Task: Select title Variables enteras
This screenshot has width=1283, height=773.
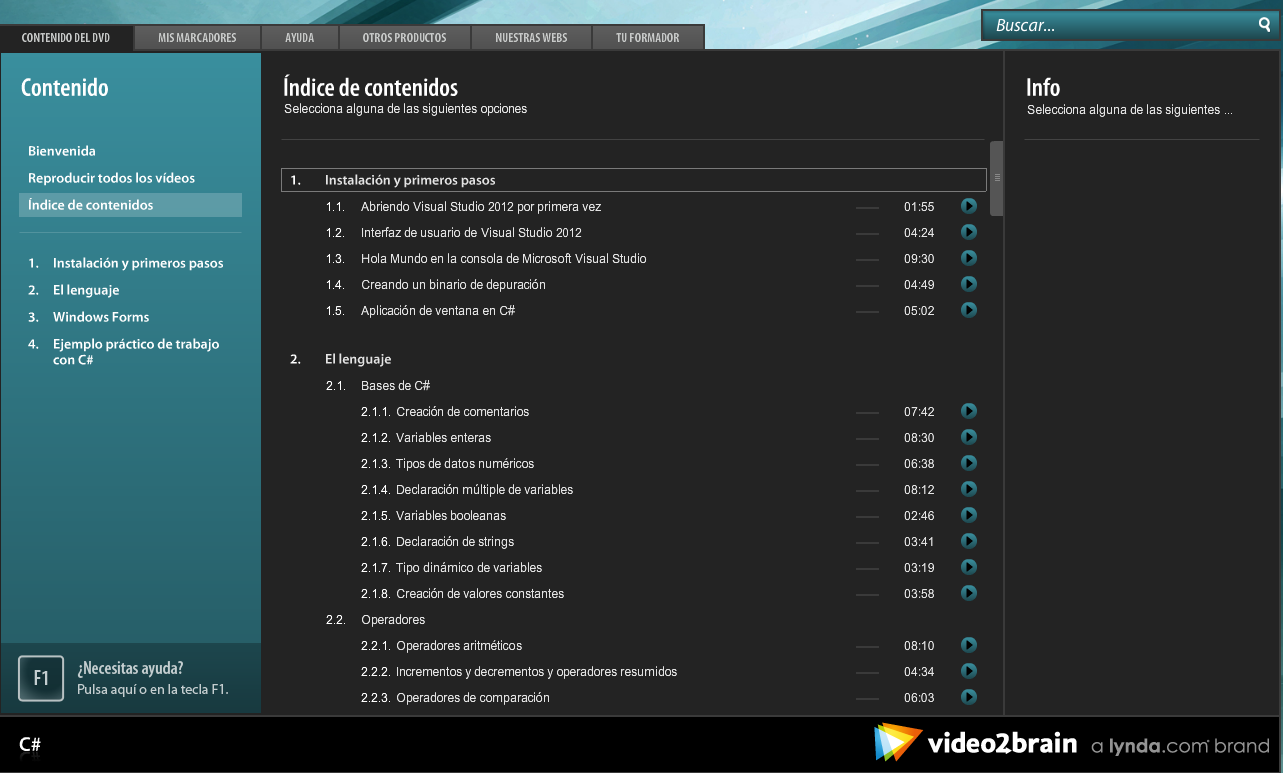Action: (443, 438)
